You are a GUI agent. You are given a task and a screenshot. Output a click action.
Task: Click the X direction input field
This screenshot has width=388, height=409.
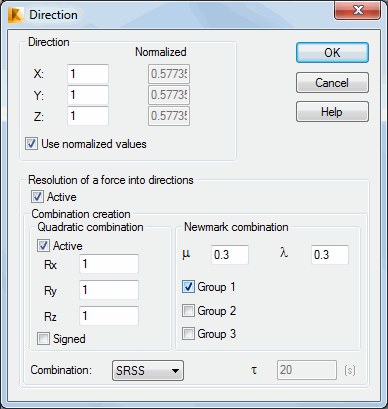(x=88, y=74)
